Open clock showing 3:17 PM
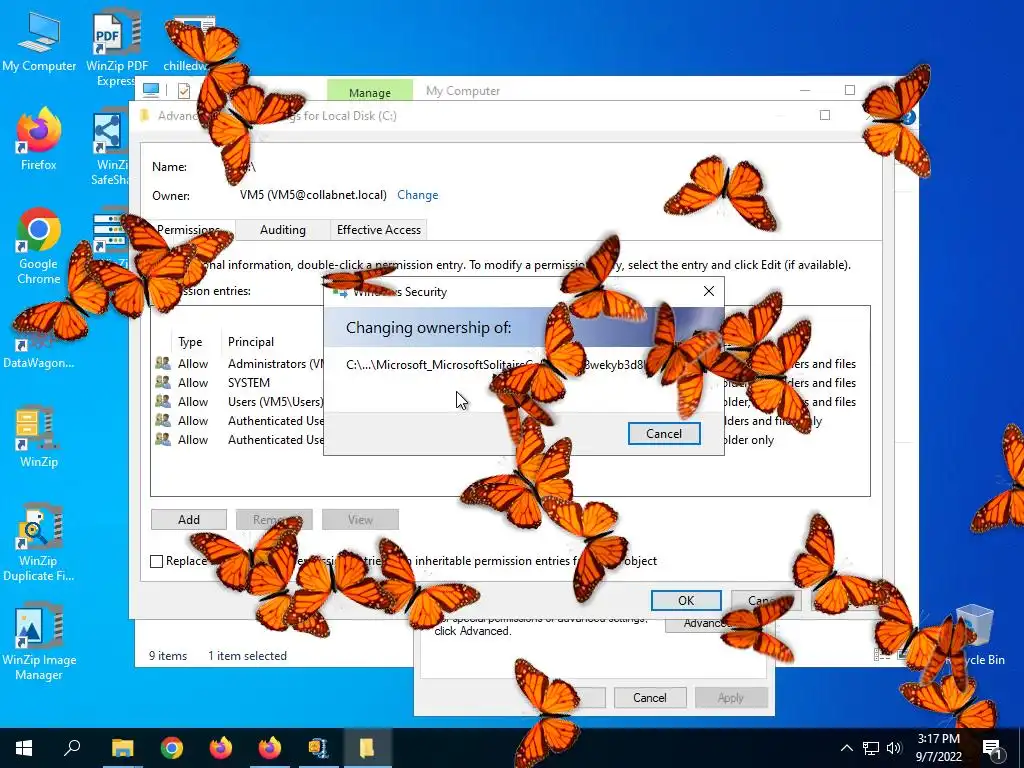Screen dimensions: 1024x768 pyautogui.click(x=938, y=748)
